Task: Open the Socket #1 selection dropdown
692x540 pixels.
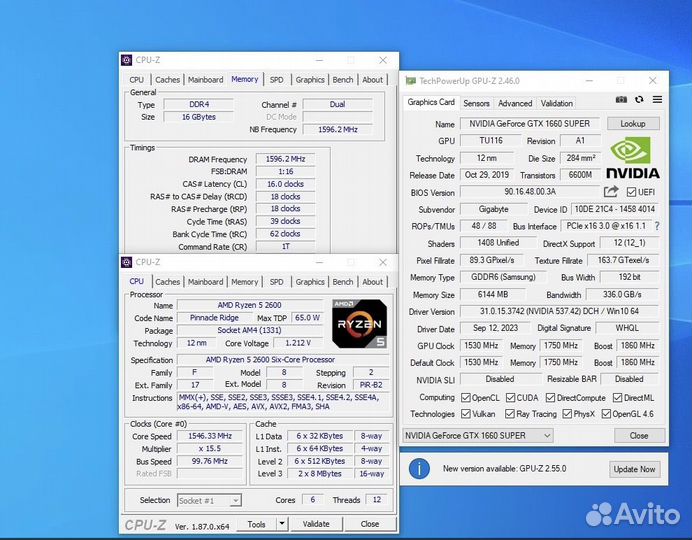Action: tap(209, 500)
